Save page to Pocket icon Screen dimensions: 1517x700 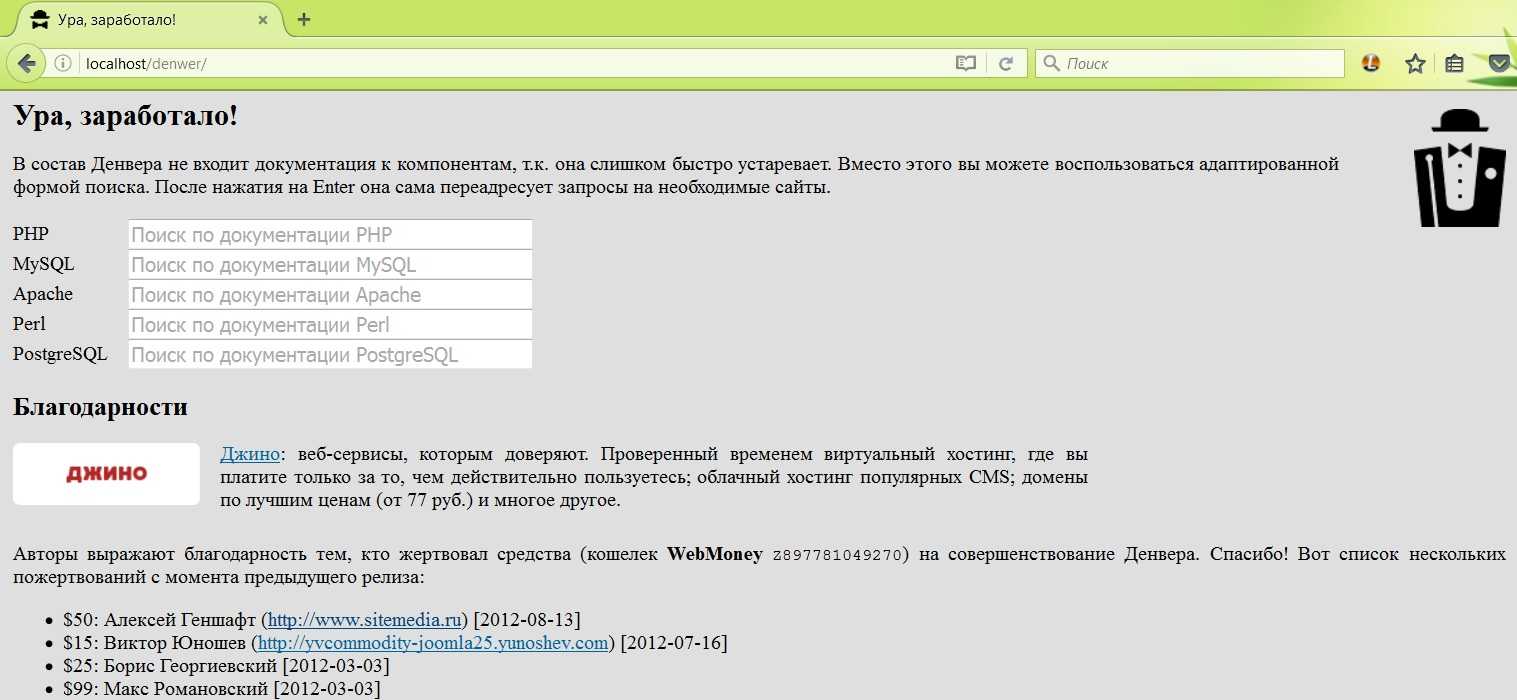coord(1498,64)
